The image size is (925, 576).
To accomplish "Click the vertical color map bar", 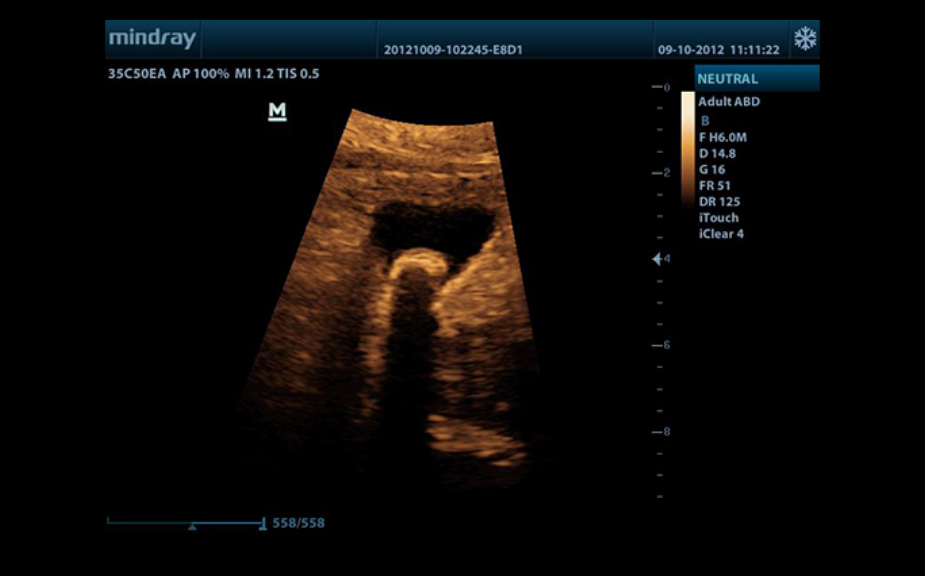I will pos(688,147).
